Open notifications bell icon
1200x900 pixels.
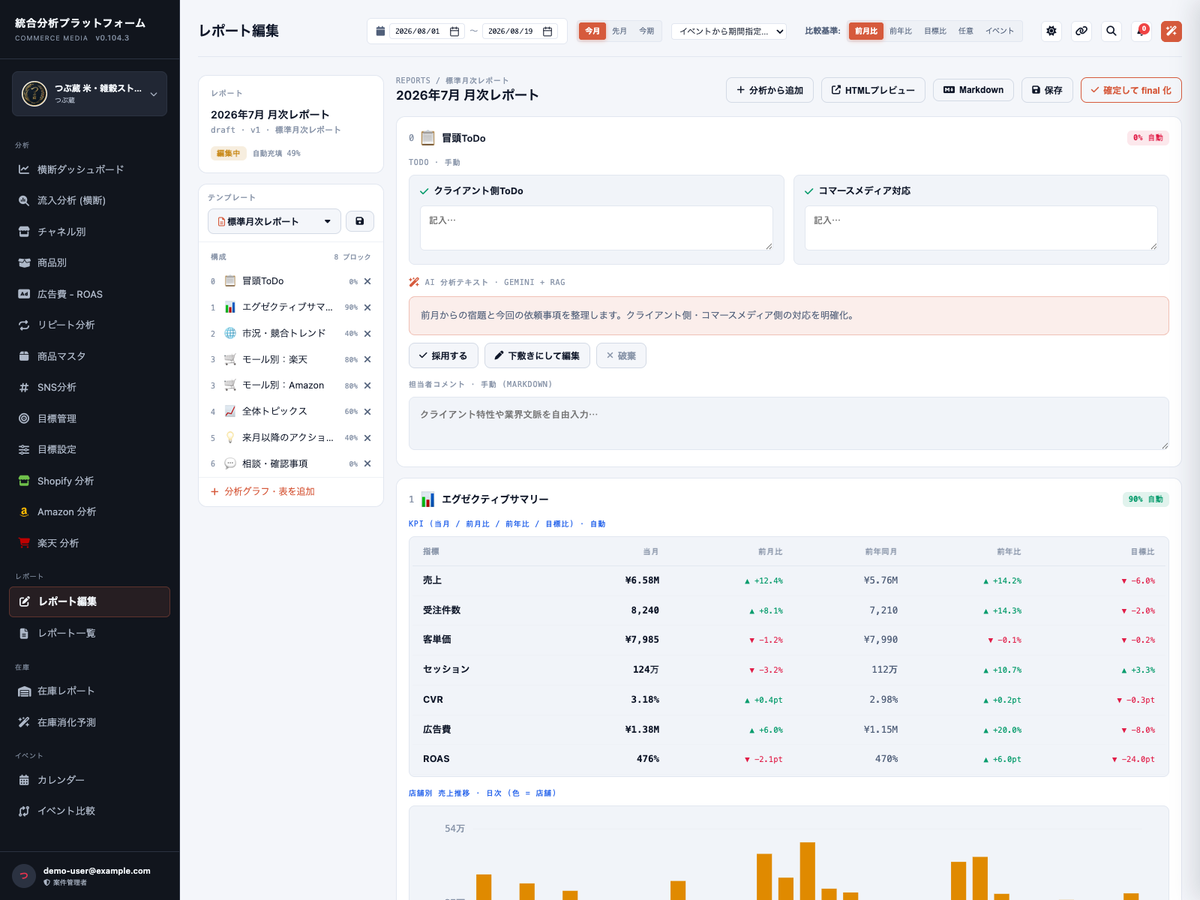pyautogui.click(x=1141, y=31)
